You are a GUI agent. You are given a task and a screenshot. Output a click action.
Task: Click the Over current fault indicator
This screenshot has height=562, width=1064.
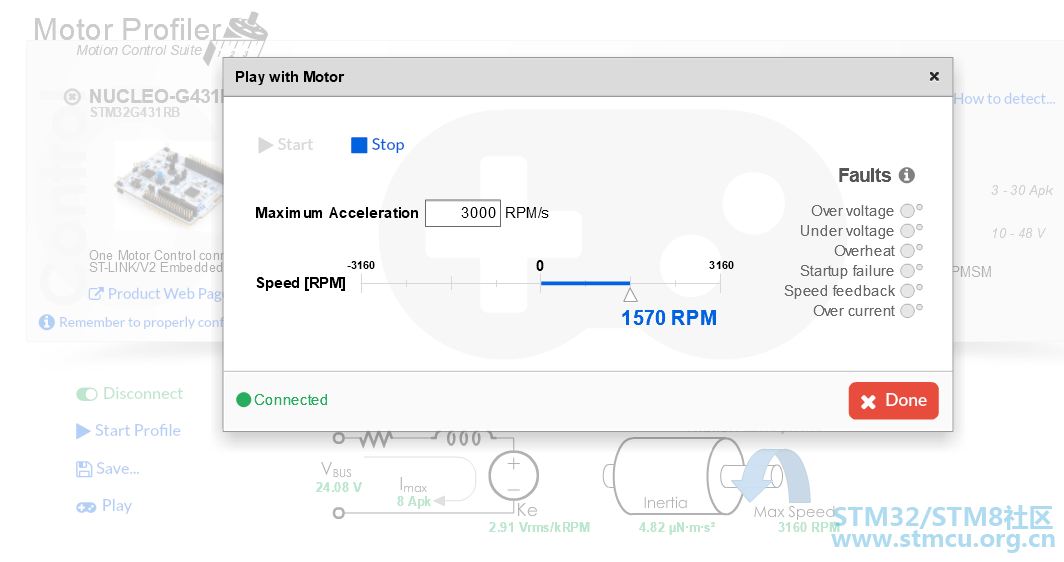click(x=907, y=311)
